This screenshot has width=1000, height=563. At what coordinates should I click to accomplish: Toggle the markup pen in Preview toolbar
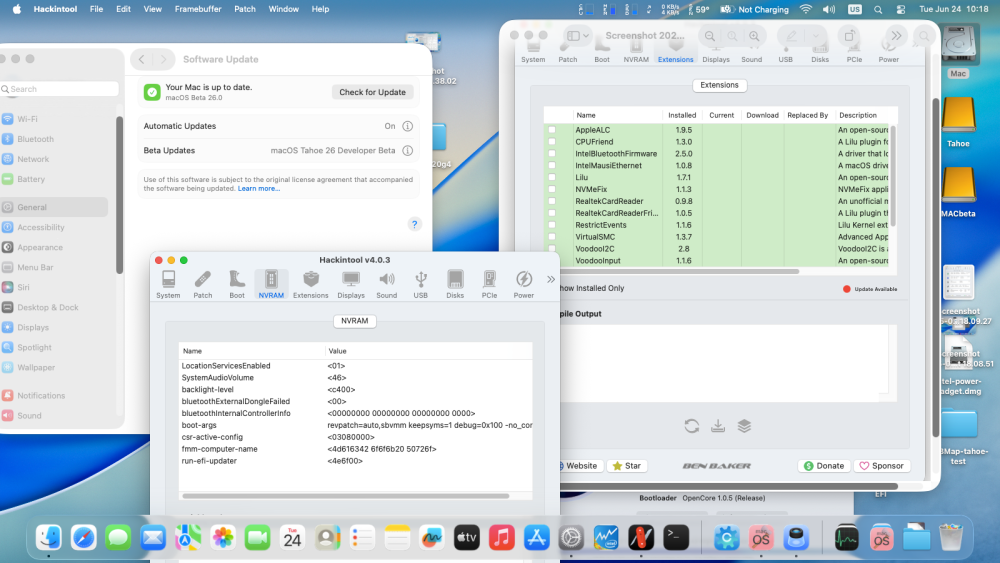pos(791,36)
